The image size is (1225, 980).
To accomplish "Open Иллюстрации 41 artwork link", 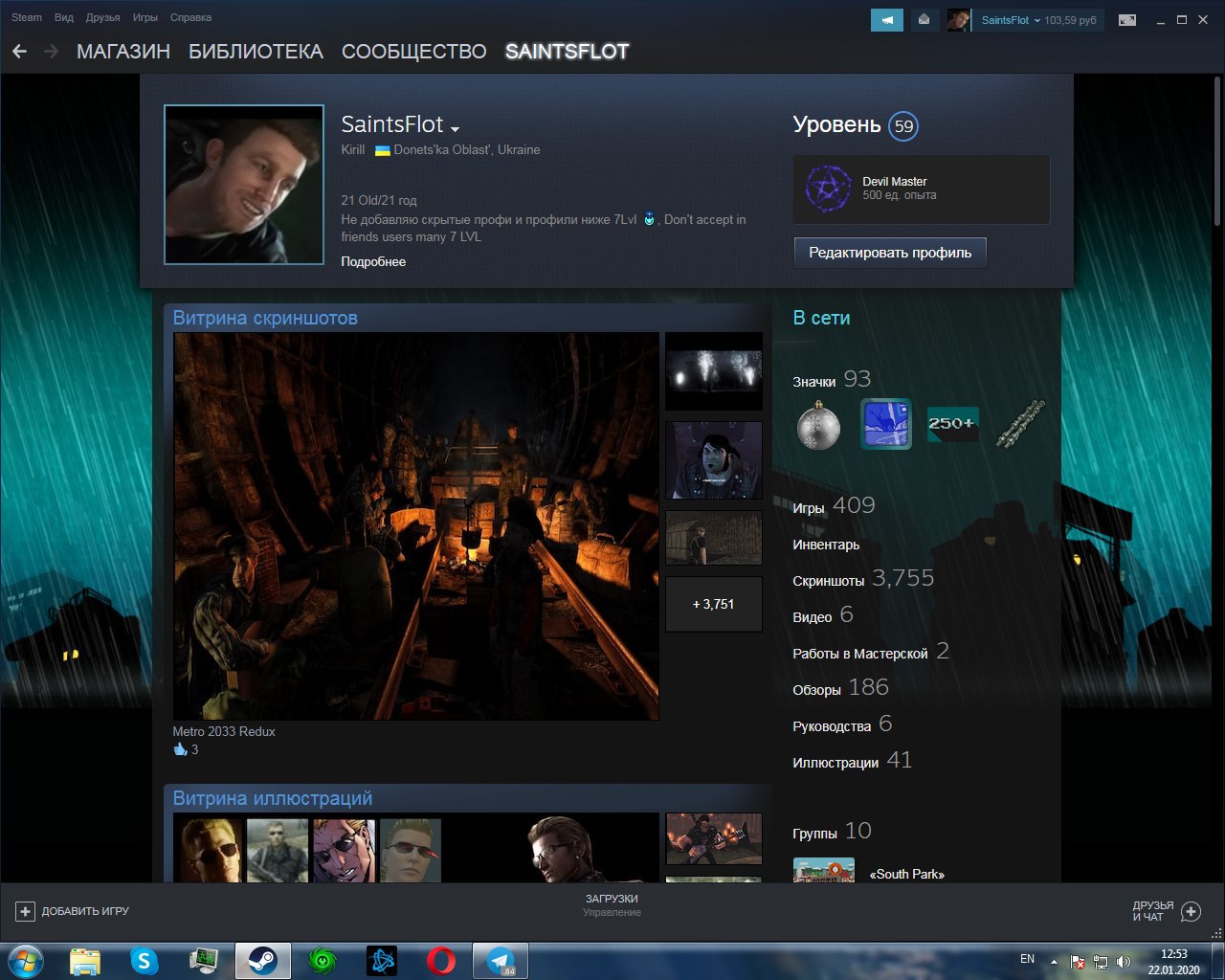I will [852, 760].
